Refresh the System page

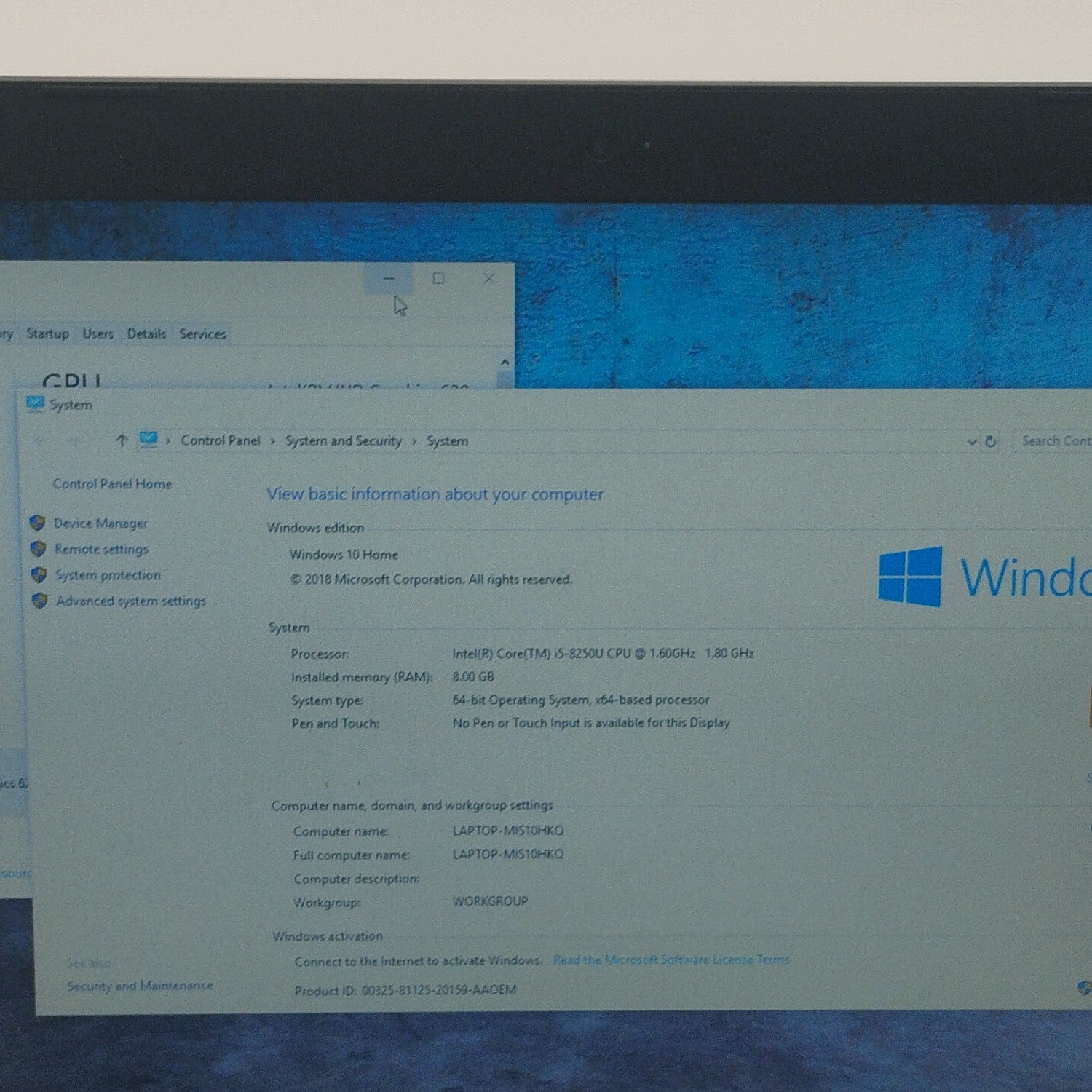(x=990, y=441)
